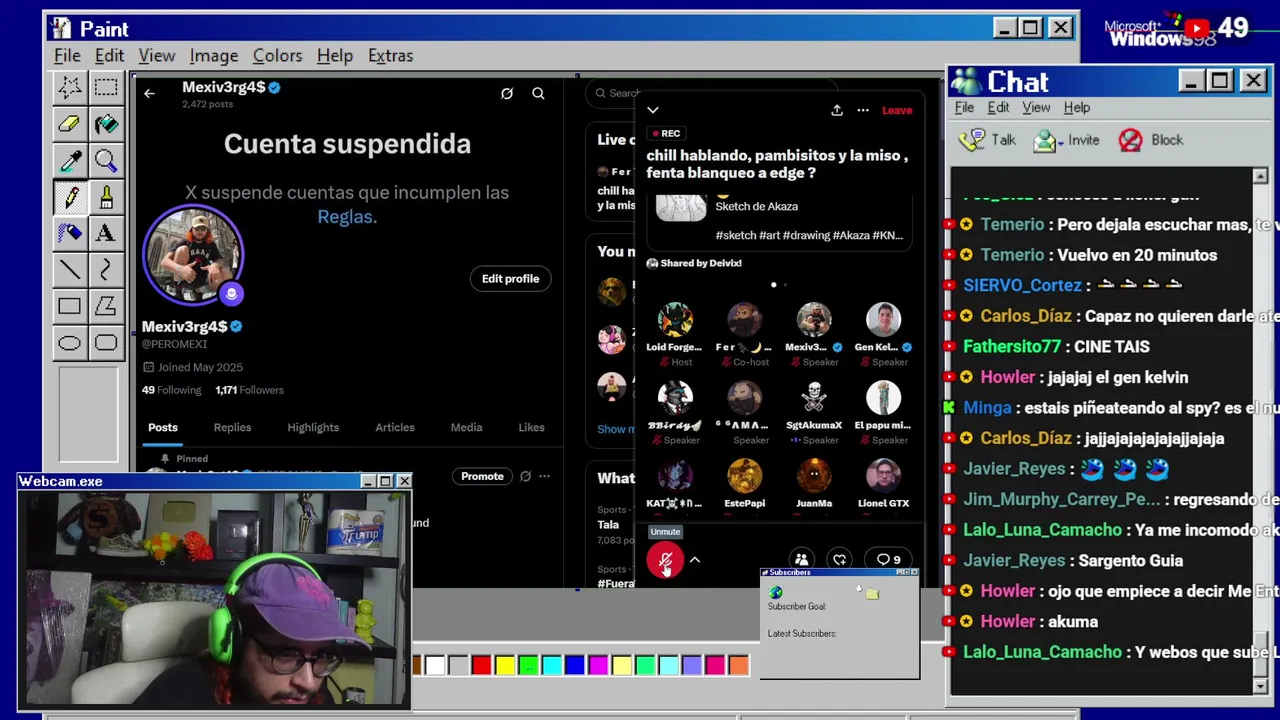
Task: Follow the Reglas link
Action: tap(346, 216)
